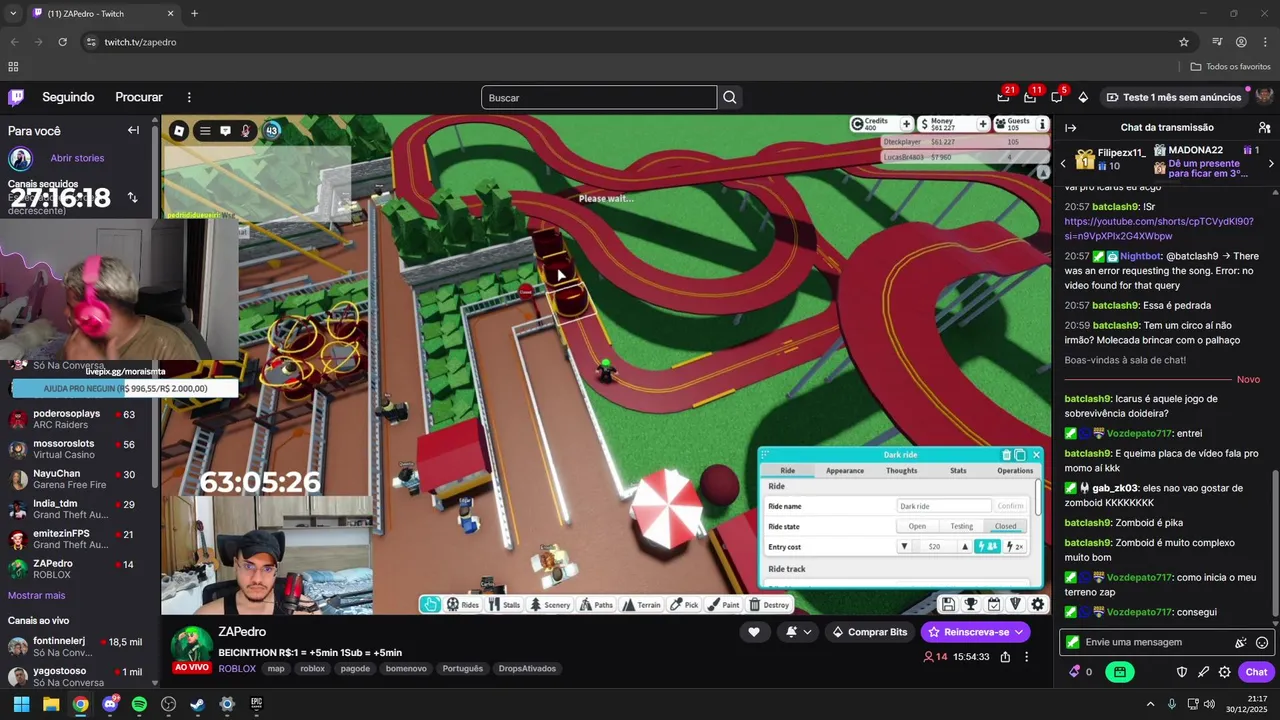
Task: Click Teste 1 mês sem anúncios
Action: (x=1174, y=97)
